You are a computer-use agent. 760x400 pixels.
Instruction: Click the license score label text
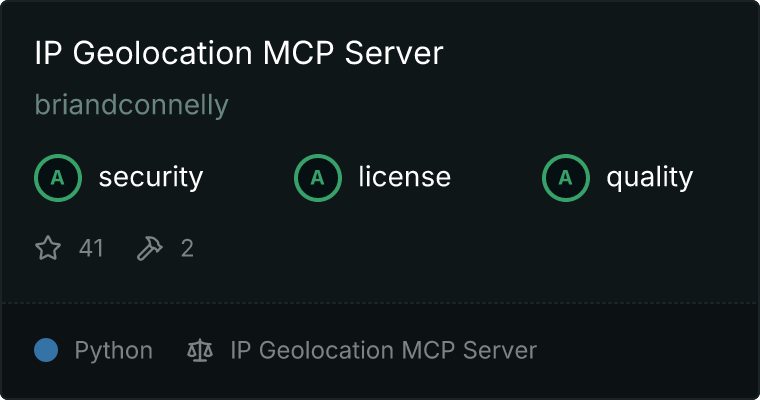(405, 176)
